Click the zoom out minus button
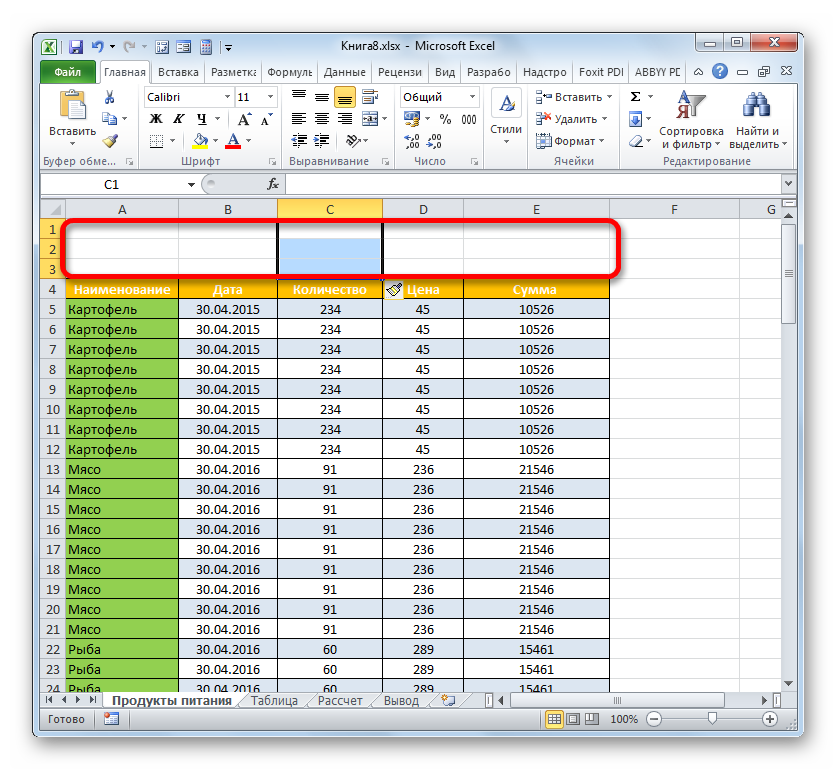Viewport: 837px width, 770px height. click(x=654, y=719)
